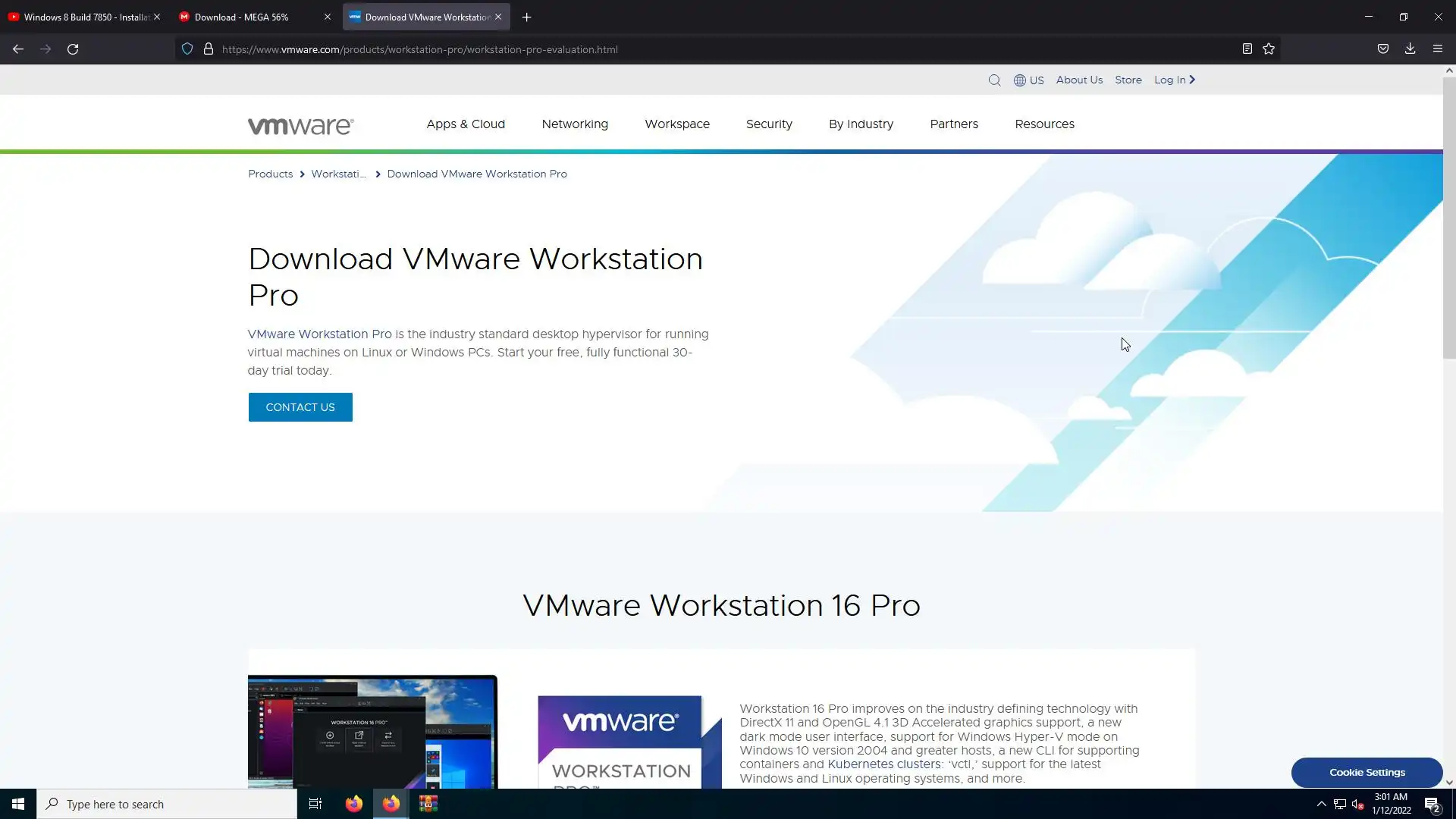1456x819 pixels.
Task: Show site security padlock info
Action: 209,49
